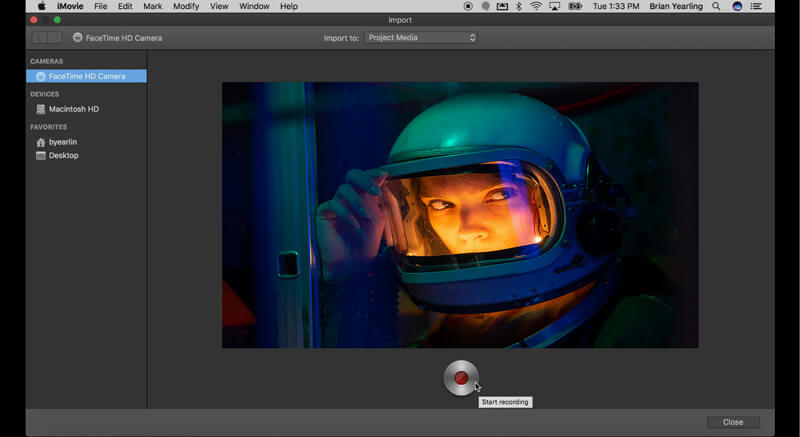Click the Siri icon in menu bar
Image resolution: width=800 pixels, height=437 pixels.
737,6
